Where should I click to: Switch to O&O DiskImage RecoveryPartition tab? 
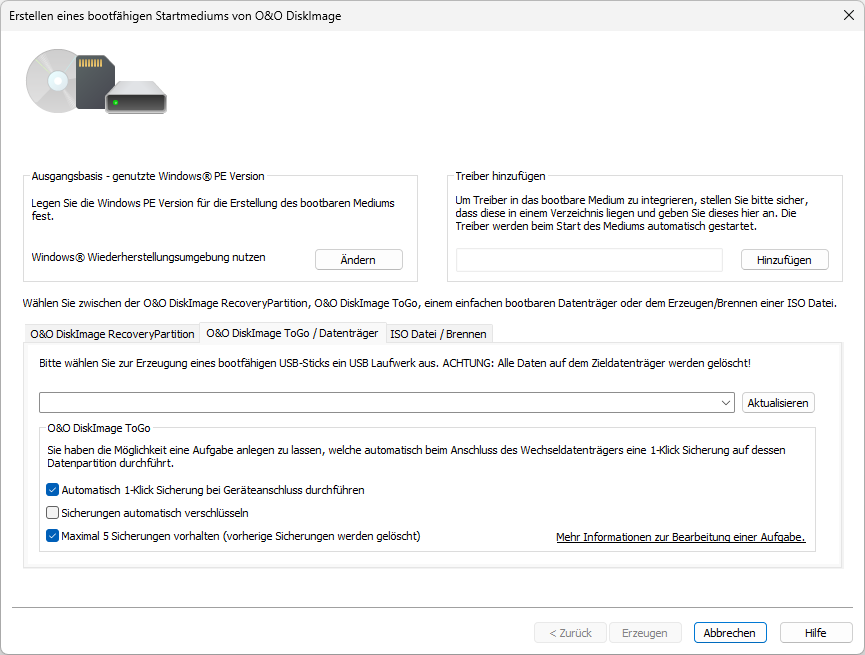pos(112,334)
